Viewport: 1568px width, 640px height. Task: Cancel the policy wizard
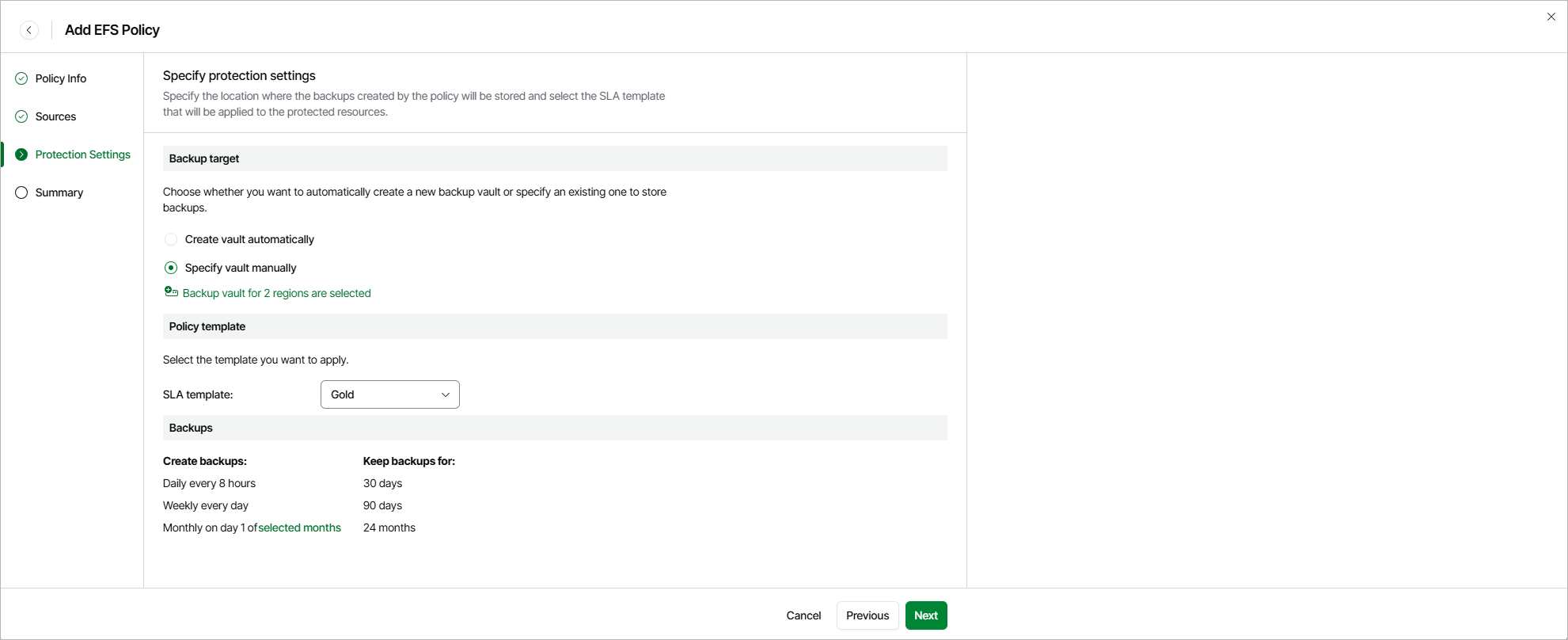pyautogui.click(x=803, y=615)
